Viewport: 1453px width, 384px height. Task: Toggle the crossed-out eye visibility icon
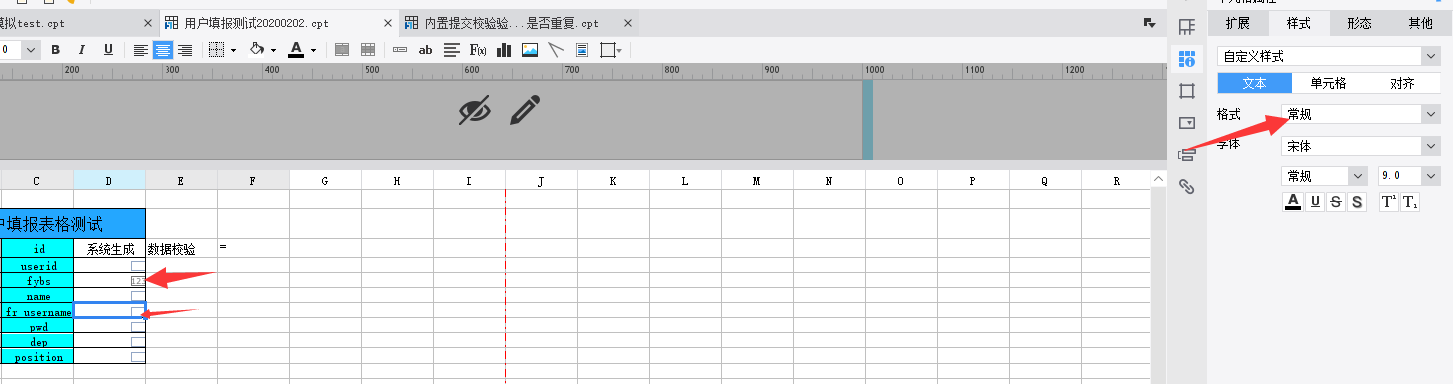[475, 110]
